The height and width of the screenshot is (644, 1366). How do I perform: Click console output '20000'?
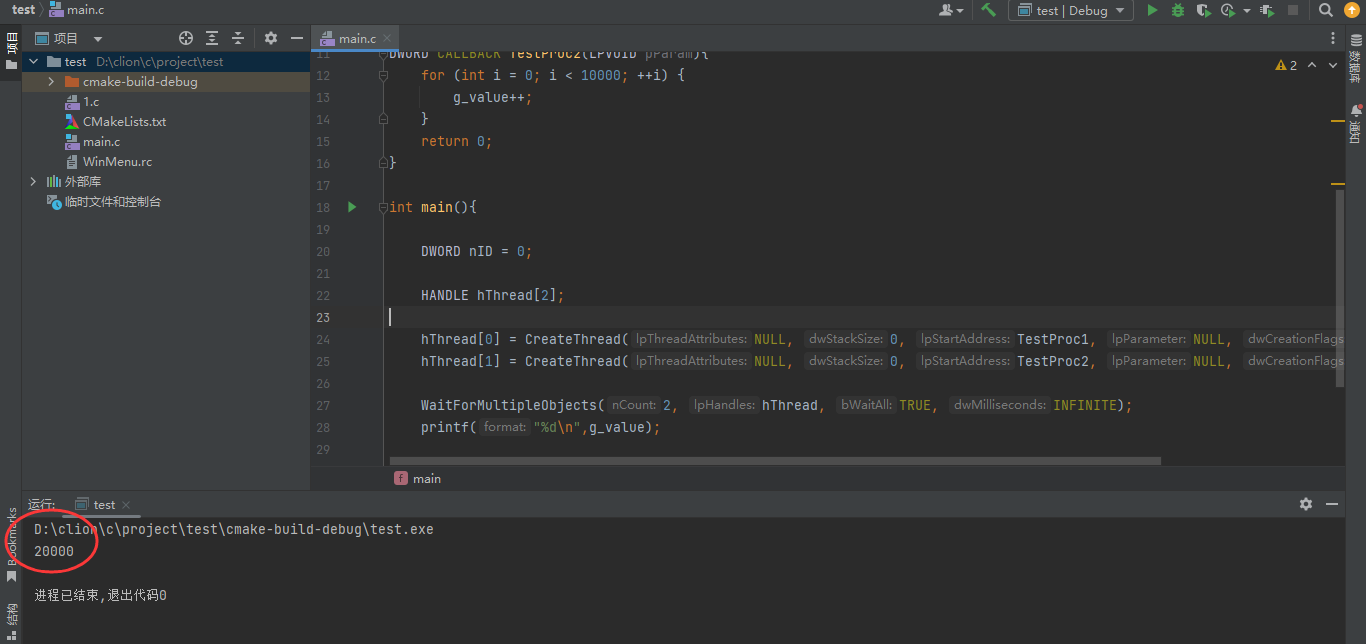coord(54,551)
